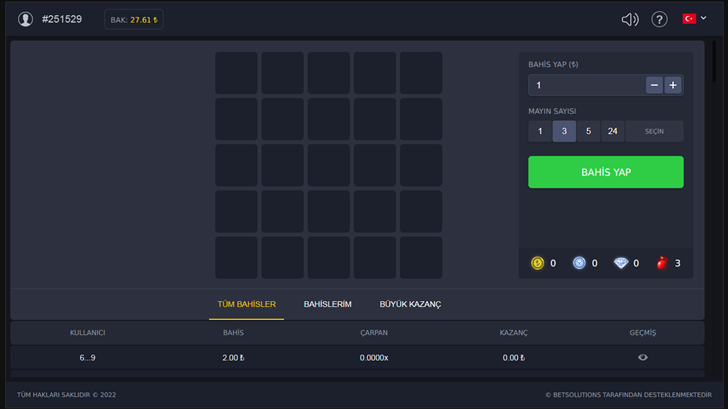Switch to BAHİSLERİM tab
728x409 pixels.
coord(327,304)
